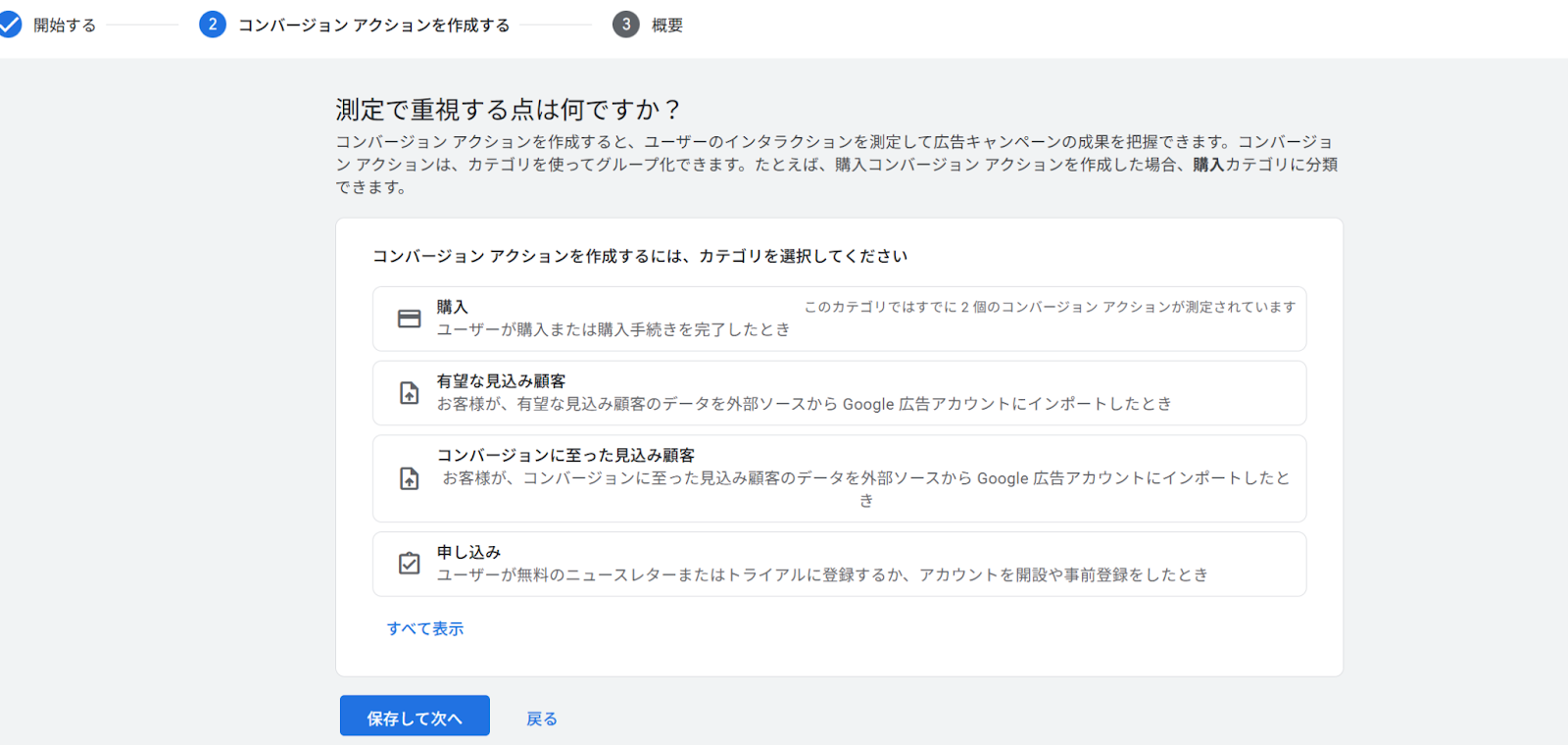This screenshot has width=1568, height=745.
Task: Click the upload file icon beside 有望な見込み顧客
Action: tap(409, 393)
